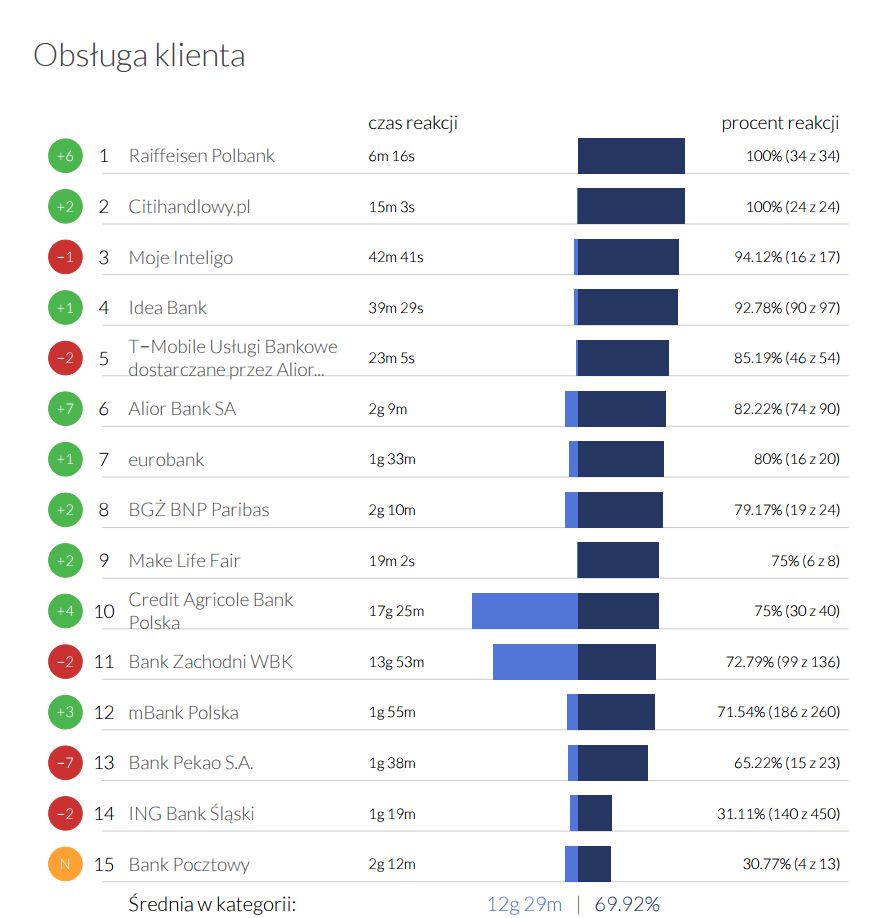Click the green +7 badge beside Alior Bank SA
Screen dimensions: 886x918
pyautogui.click(x=65, y=408)
